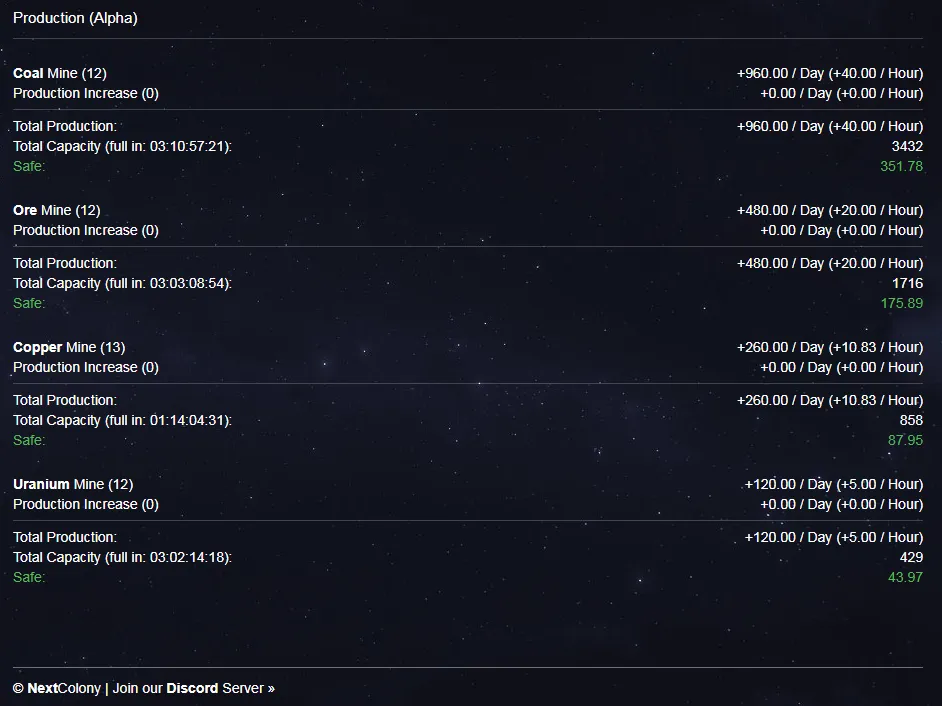The height and width of the screenshot is (706, 942).
Task: Select the Uranium Mine (12) label
Action: tap(73, 484)
